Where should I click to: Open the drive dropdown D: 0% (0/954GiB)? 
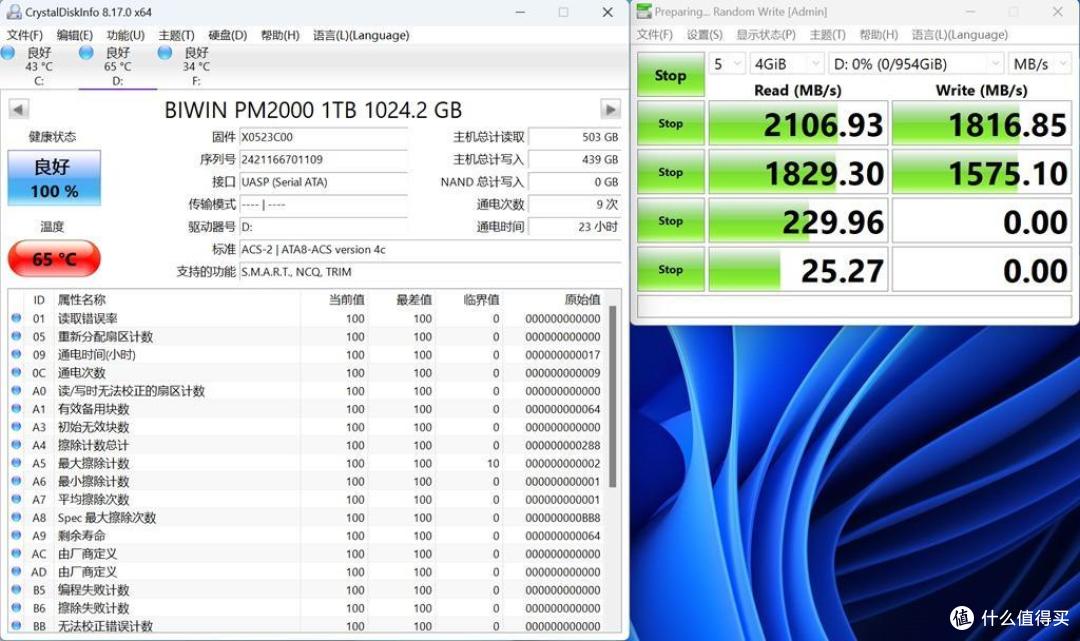(915, 64)
